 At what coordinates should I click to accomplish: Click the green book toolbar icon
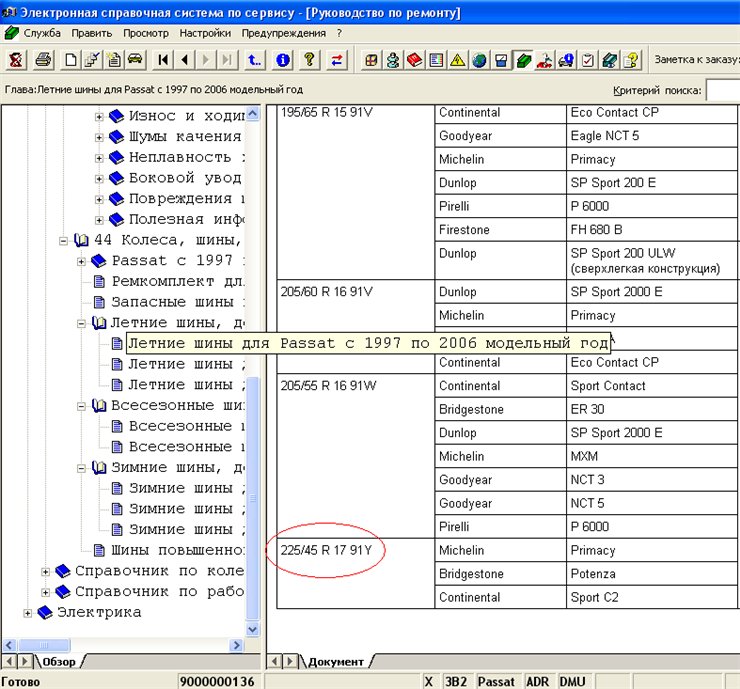523,60
